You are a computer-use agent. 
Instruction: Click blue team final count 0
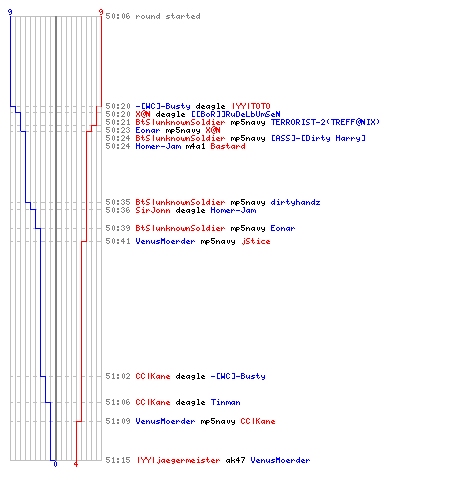point(55,464)
